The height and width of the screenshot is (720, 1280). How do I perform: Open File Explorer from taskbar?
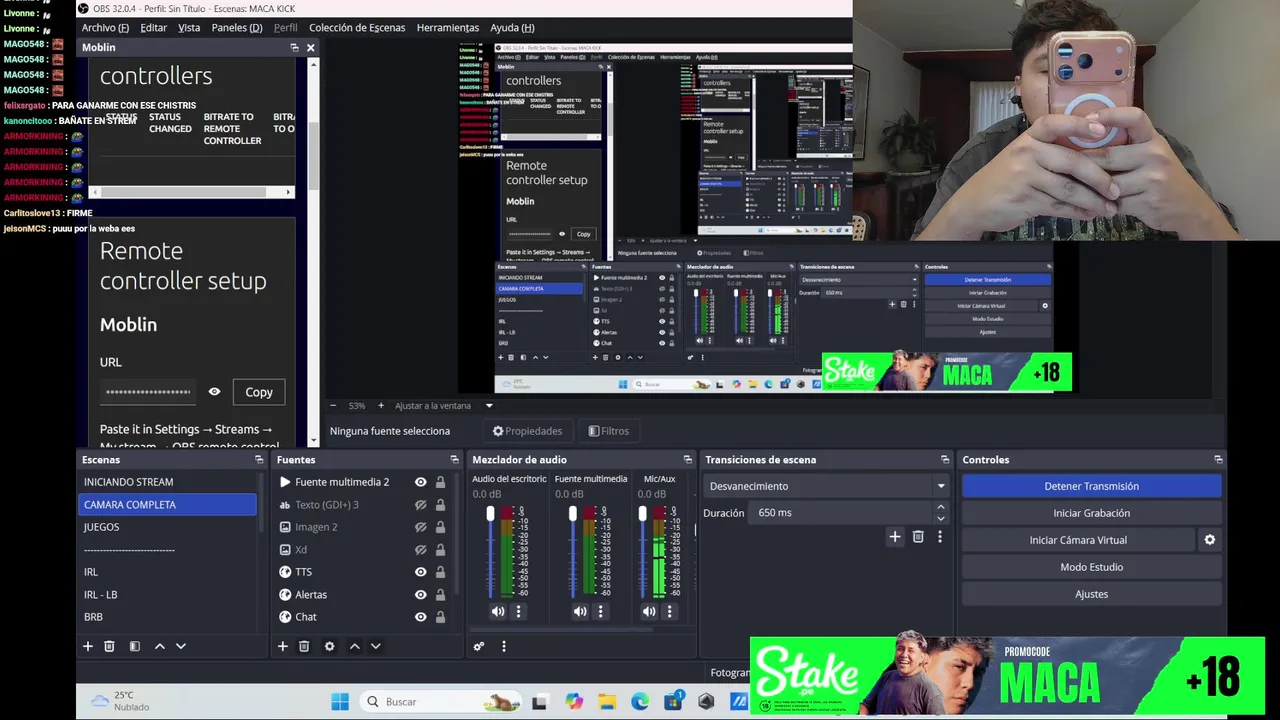click(x=606, y=702)
